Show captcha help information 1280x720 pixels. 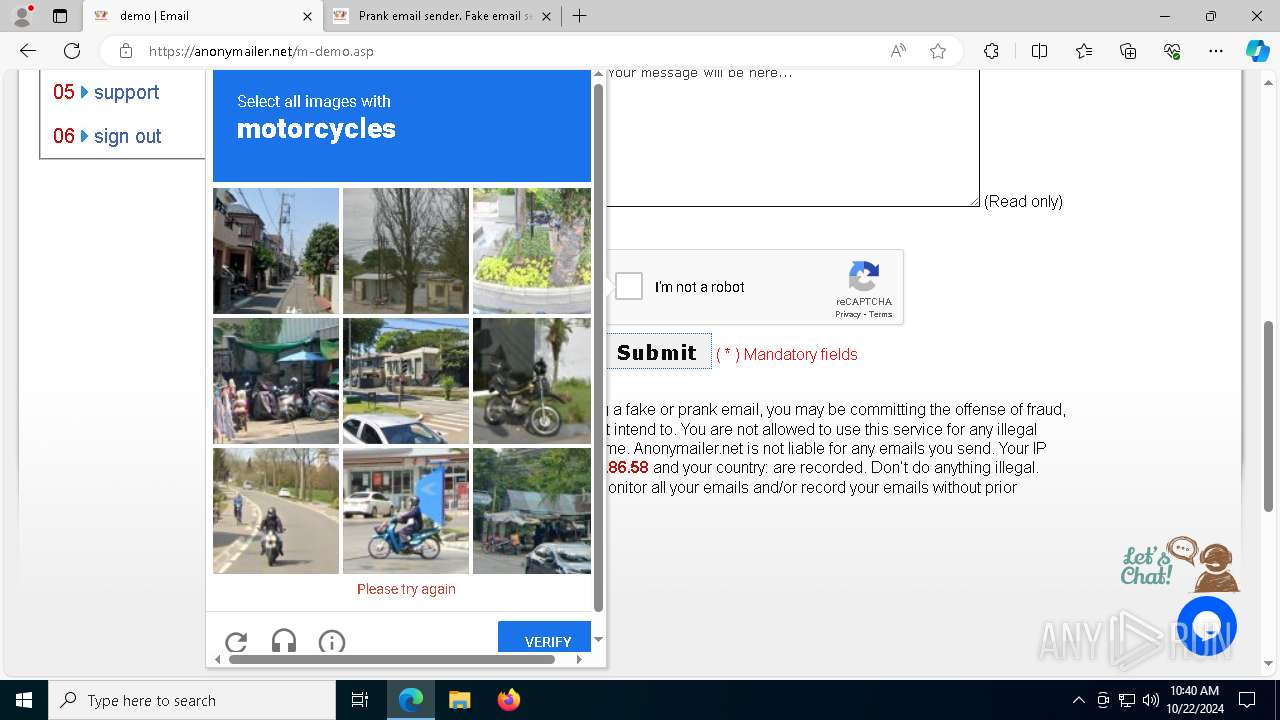[x=332, y=642]
